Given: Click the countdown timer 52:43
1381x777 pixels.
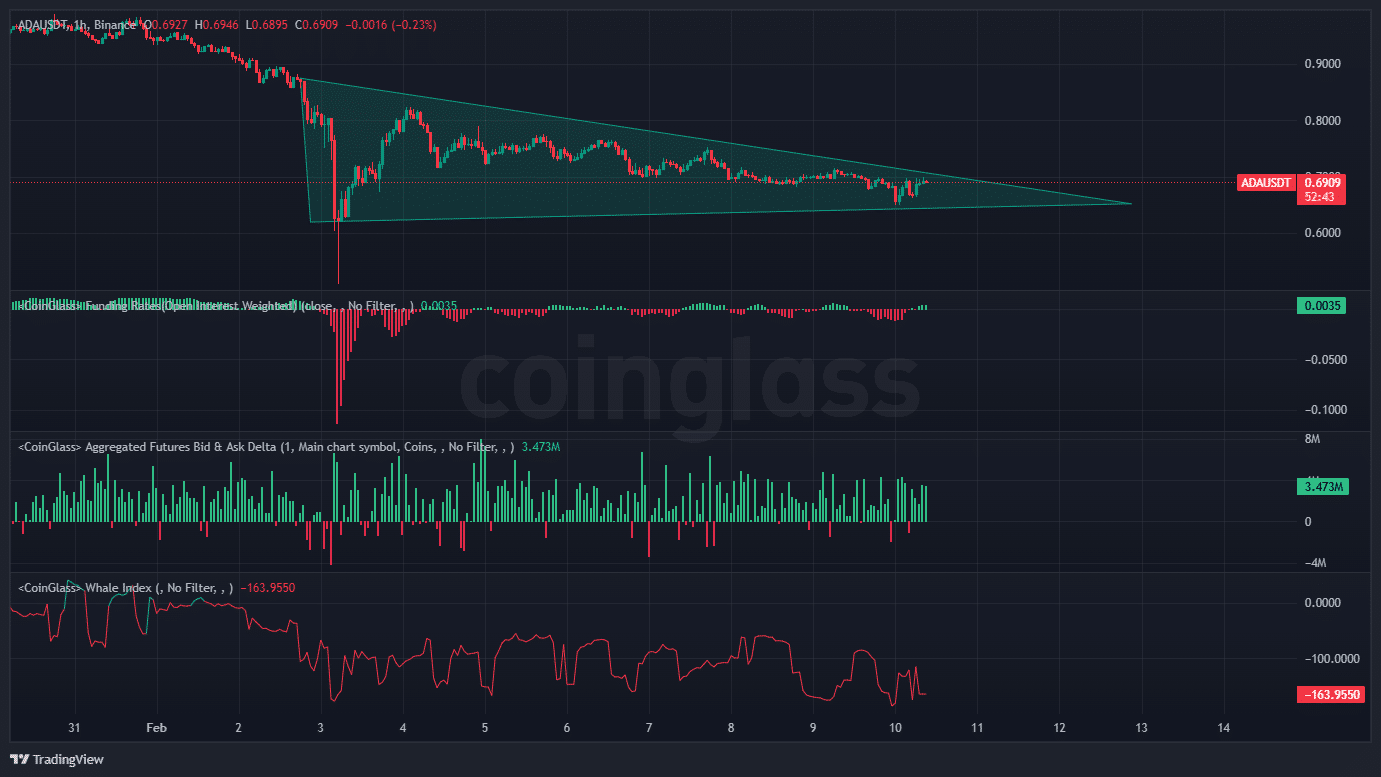Looking at the screenshot, I should coord(1321,197).
